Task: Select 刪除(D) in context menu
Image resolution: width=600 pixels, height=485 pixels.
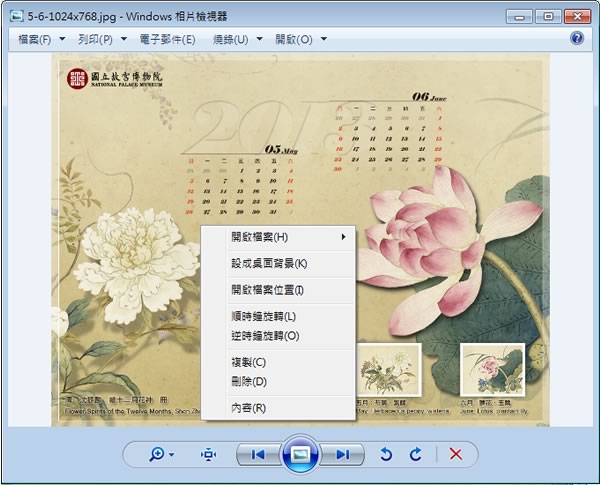Action: pyautogui.click(x=278, y=381)
